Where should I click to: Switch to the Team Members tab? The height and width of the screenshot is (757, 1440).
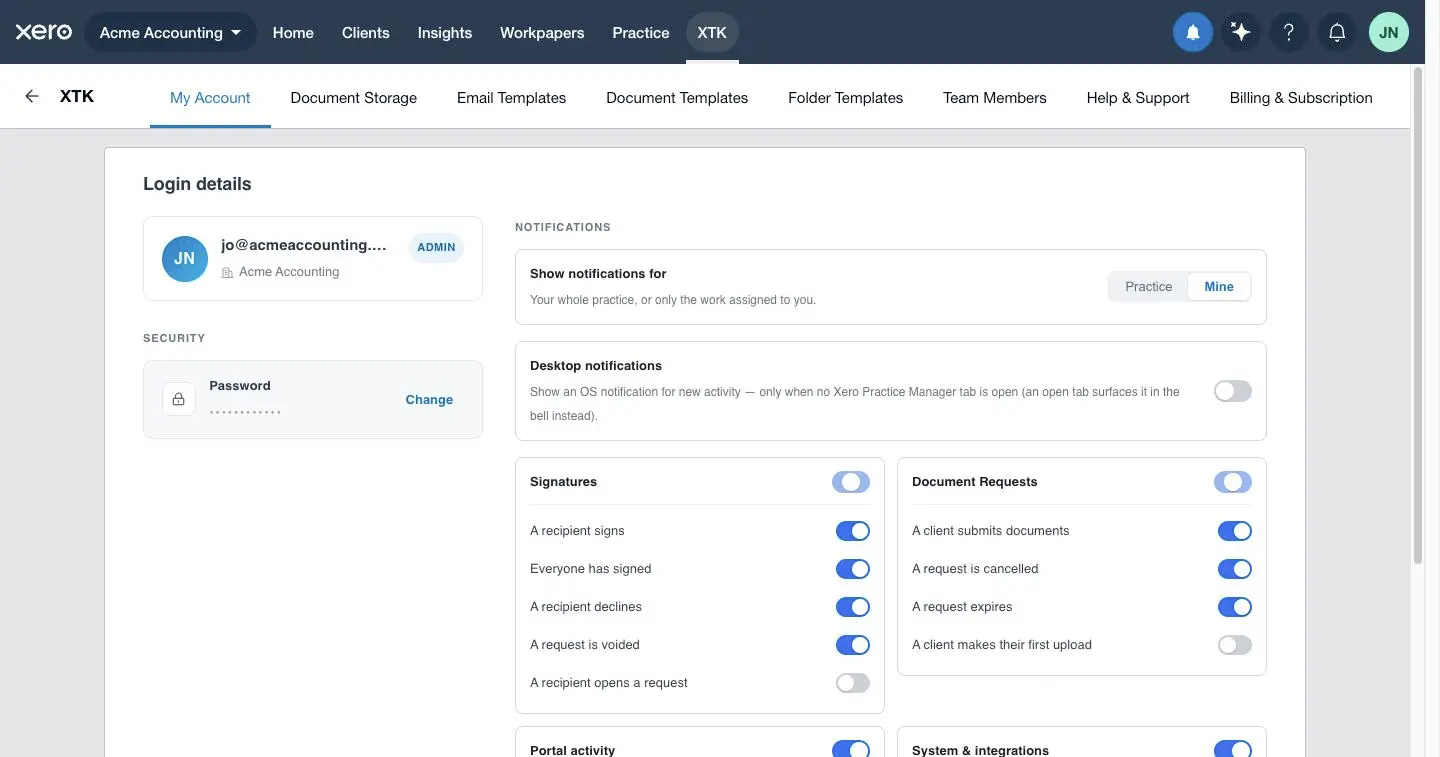pos(995,98)
